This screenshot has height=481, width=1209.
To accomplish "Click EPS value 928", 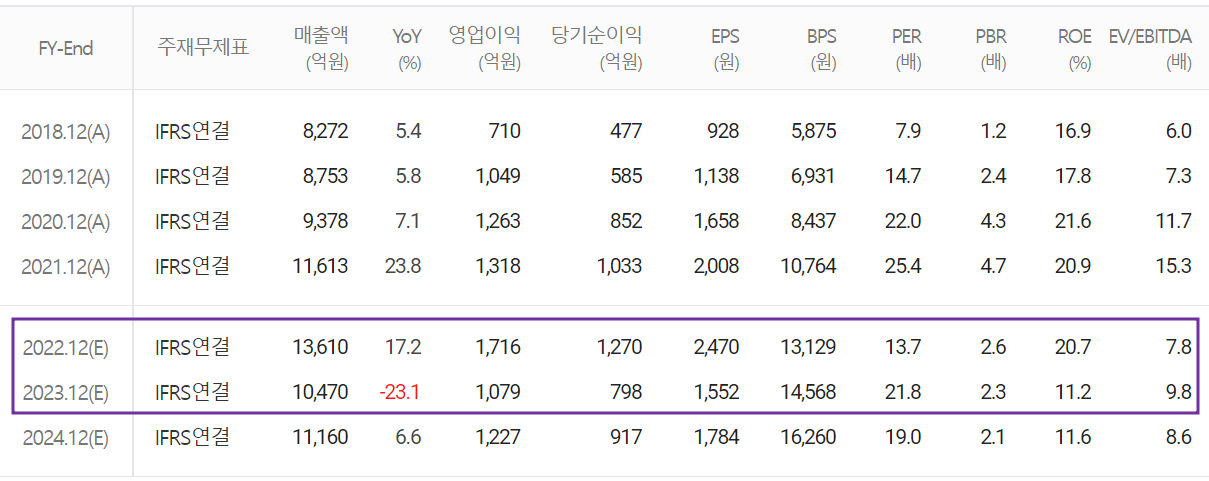I will (722, 131).
